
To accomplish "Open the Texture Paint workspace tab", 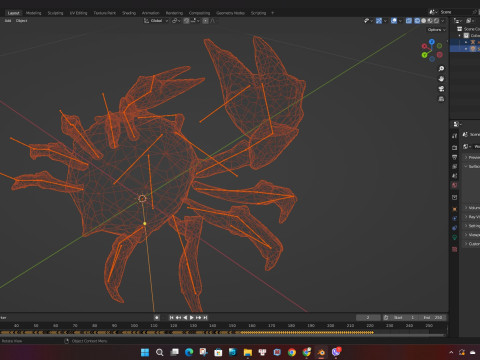I will tap(104, 13).
